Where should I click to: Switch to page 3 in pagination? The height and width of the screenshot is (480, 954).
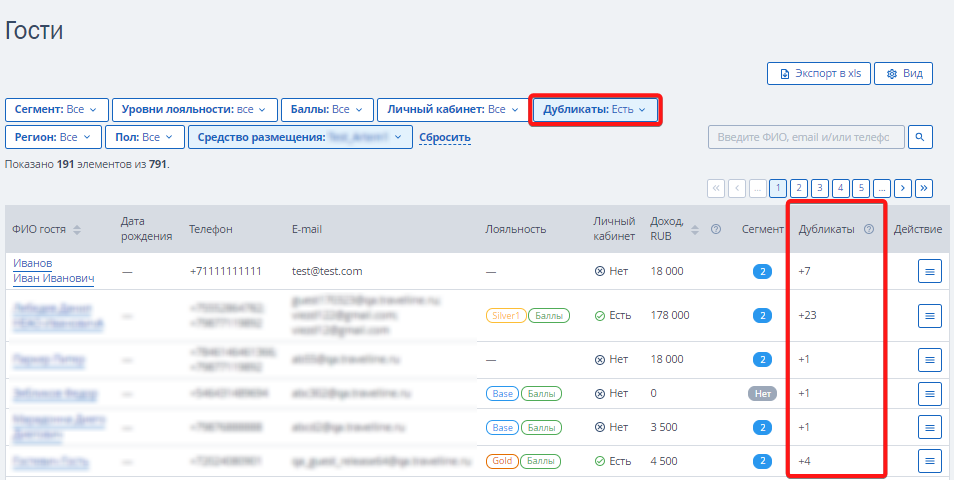pos(820,189)
